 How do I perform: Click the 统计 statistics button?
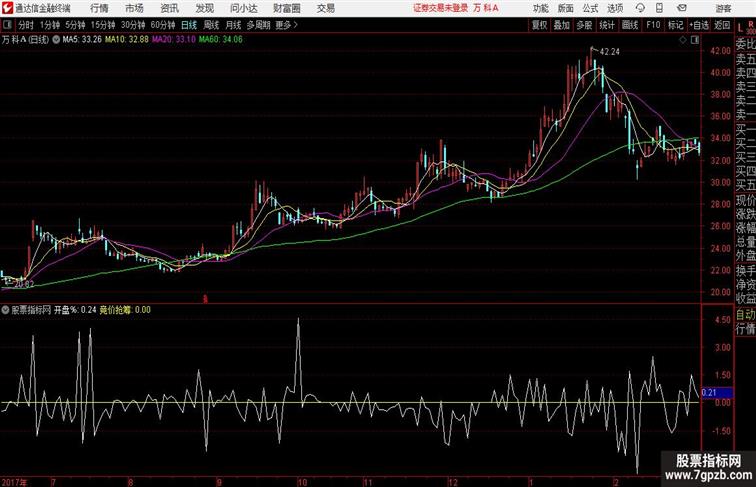607,25
